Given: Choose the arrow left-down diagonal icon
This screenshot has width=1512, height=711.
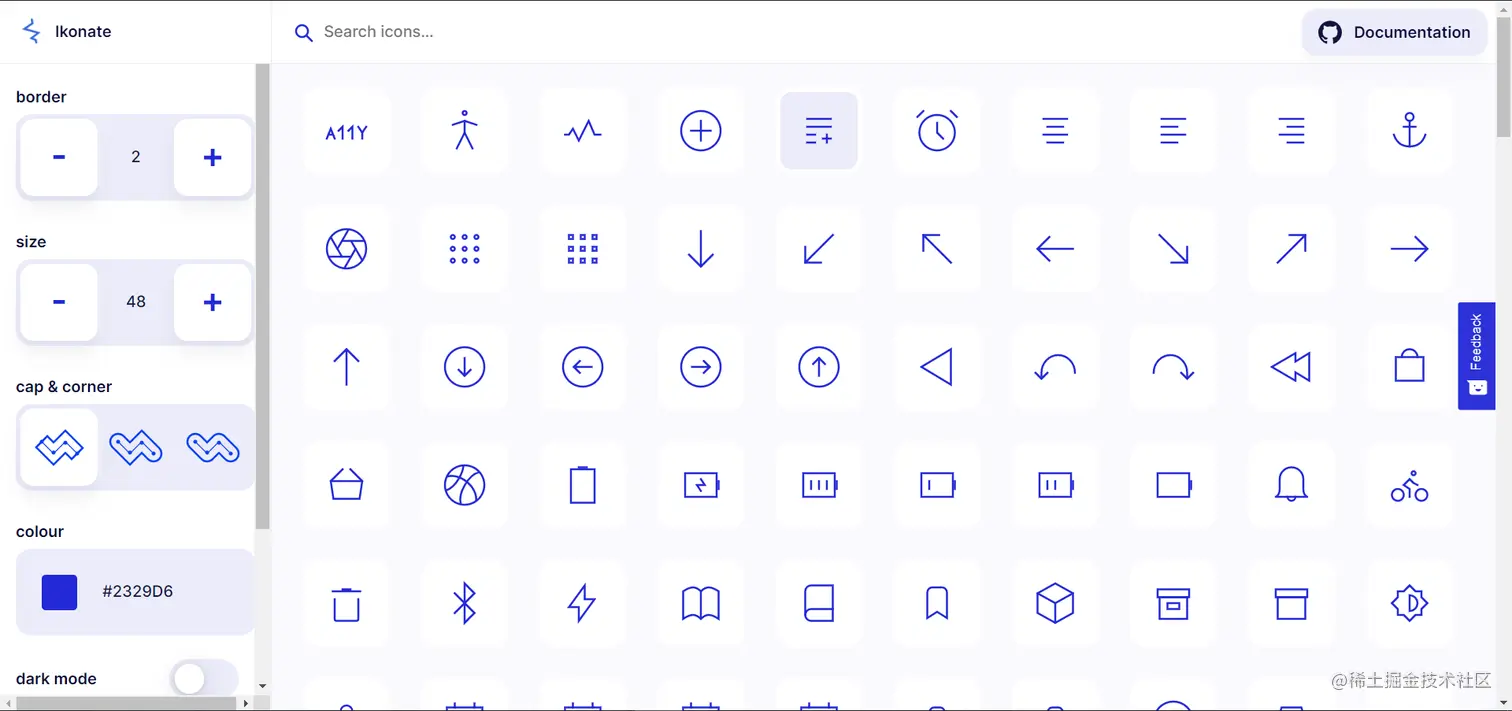Looking at the screenshot, I should (819, 249).
